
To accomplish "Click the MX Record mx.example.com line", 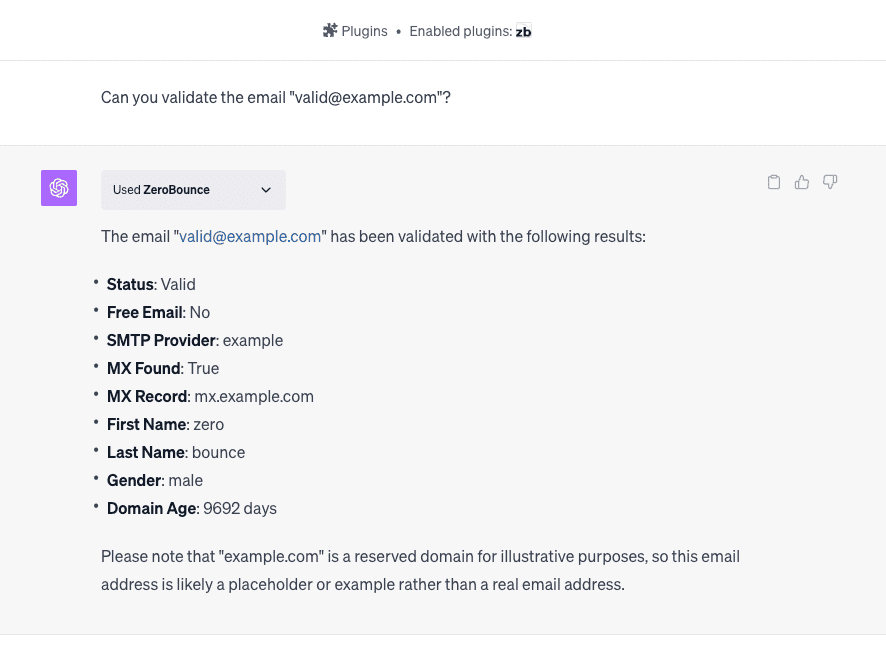I will (x=210, y=396).
